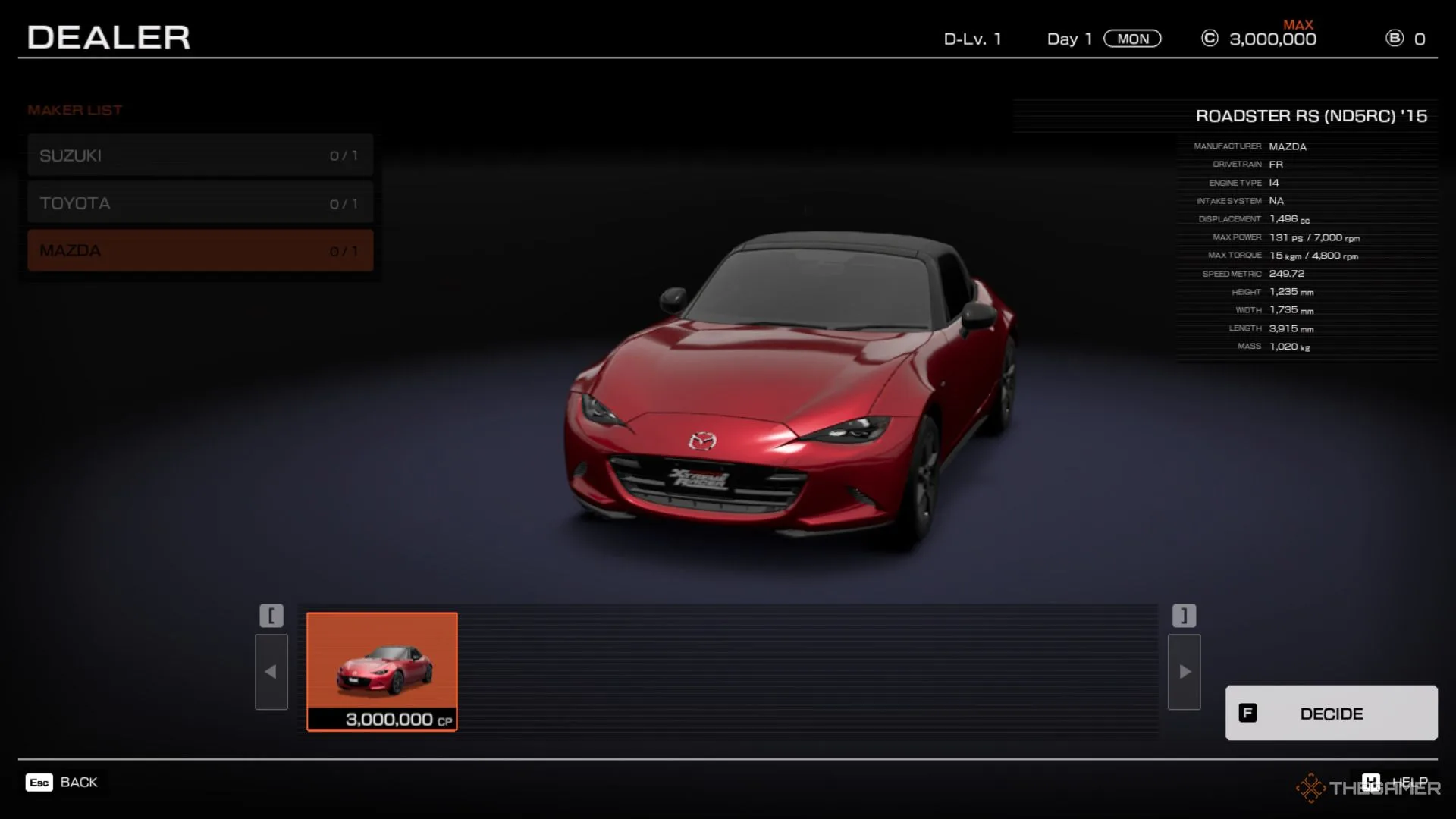Click the MON weekday badge
The image size is (1456, 819).
(x=1132, y=39)
